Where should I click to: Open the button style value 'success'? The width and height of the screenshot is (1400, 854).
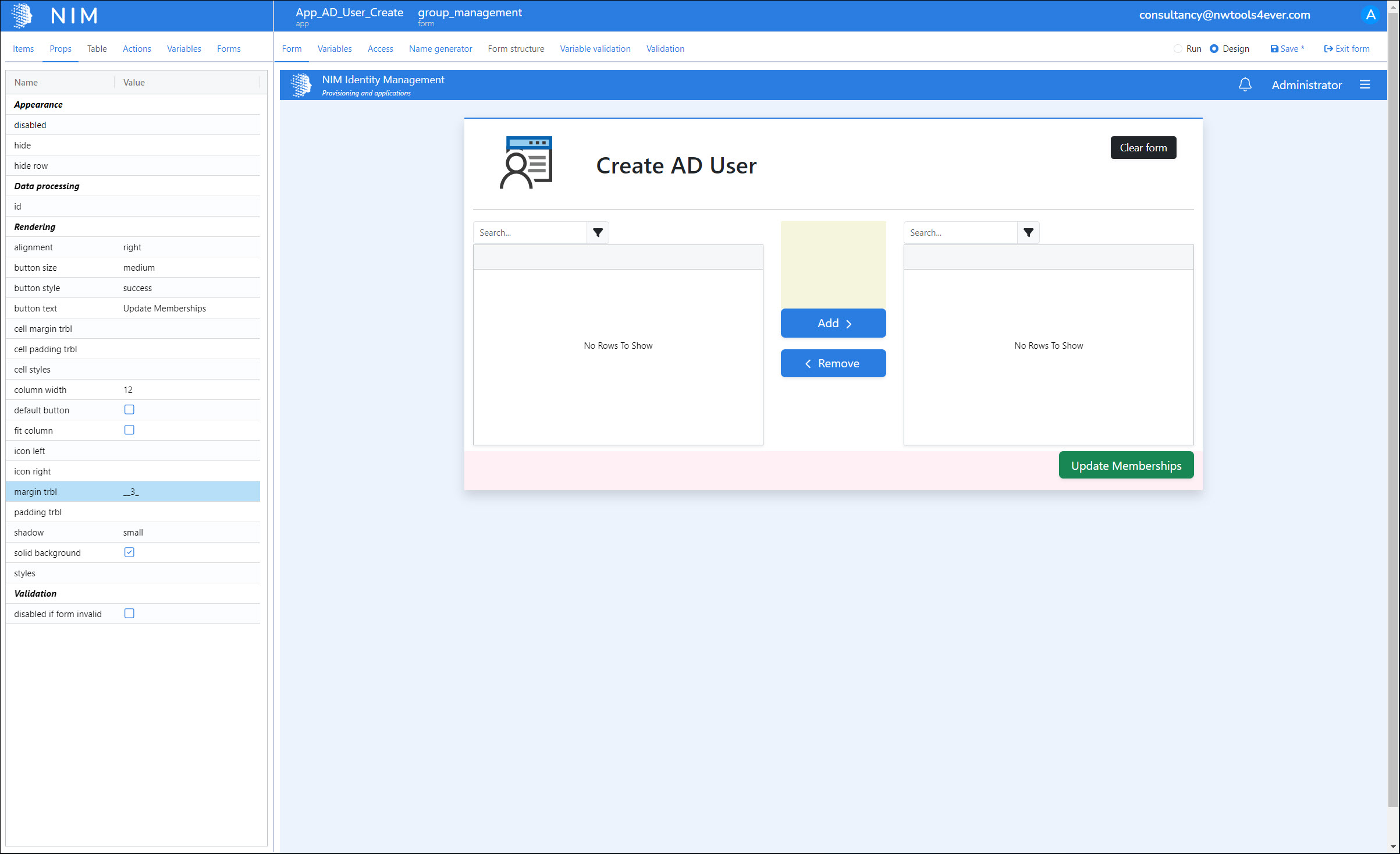point(137,288)
